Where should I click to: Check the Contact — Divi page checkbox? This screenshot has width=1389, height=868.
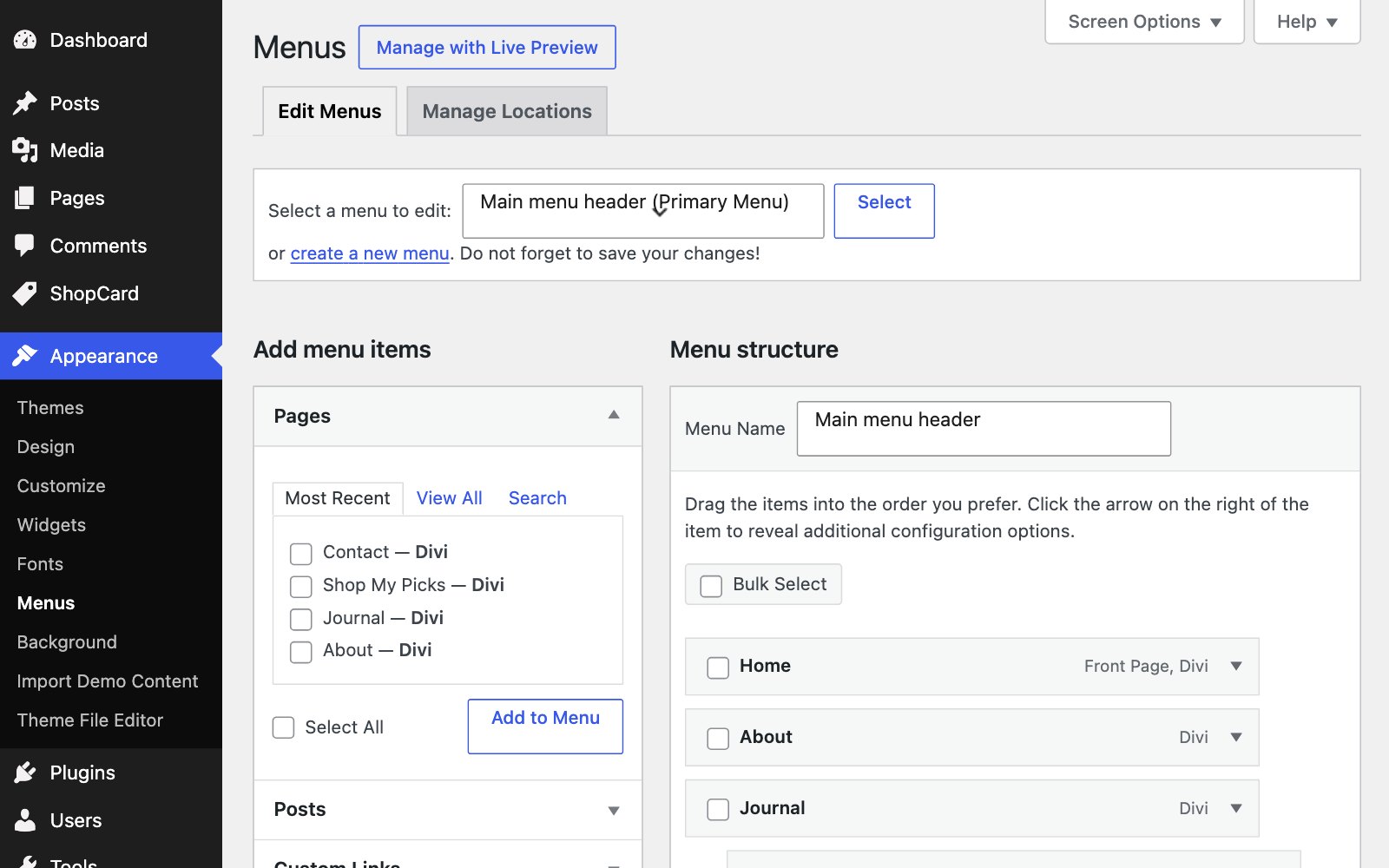pyautogui.click(x=301, y=554)
